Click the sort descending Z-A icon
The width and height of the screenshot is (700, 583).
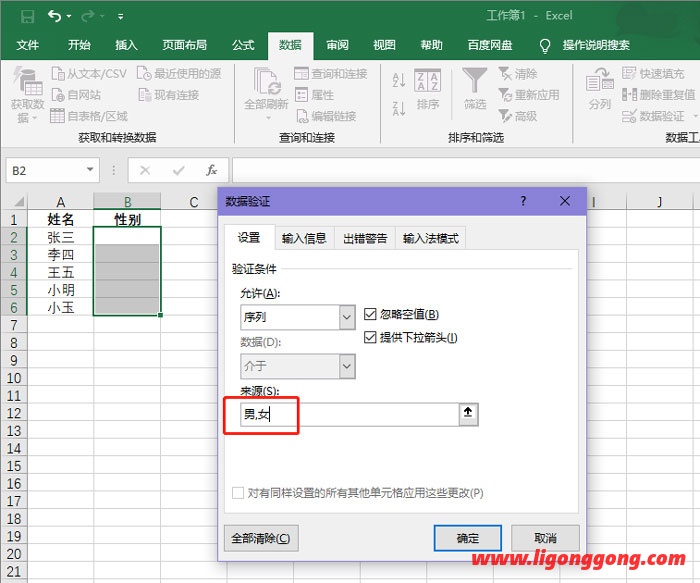pos(399,108)
